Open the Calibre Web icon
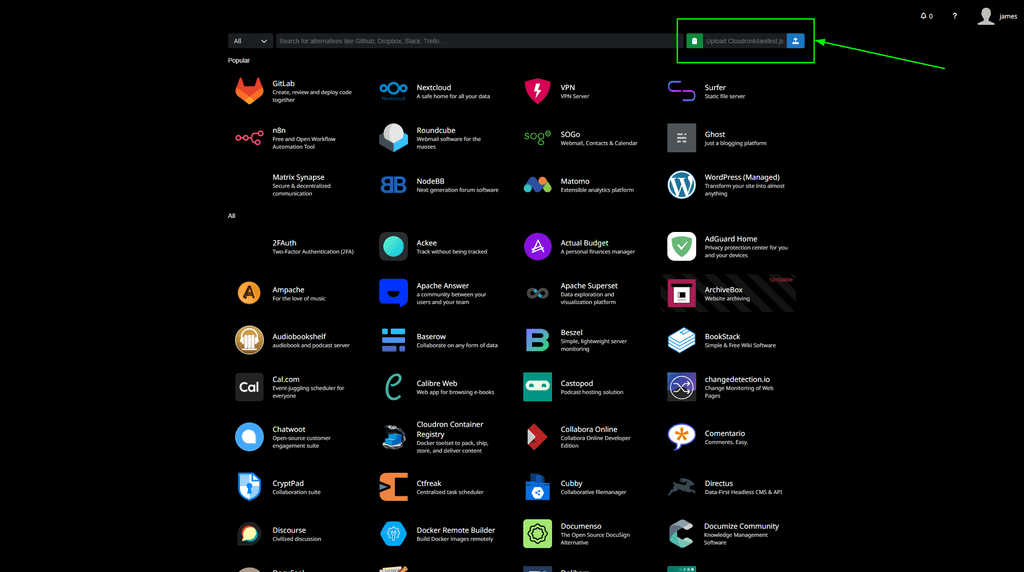 (393, 387)
